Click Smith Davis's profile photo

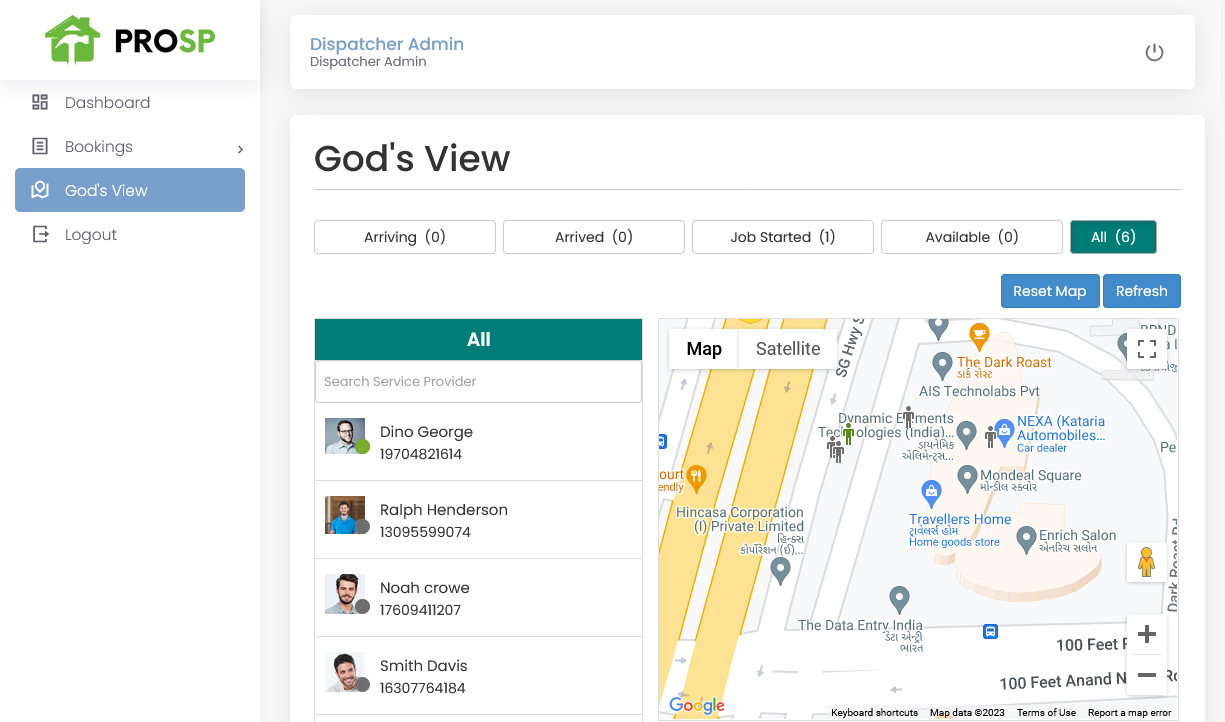pos(345,671)
